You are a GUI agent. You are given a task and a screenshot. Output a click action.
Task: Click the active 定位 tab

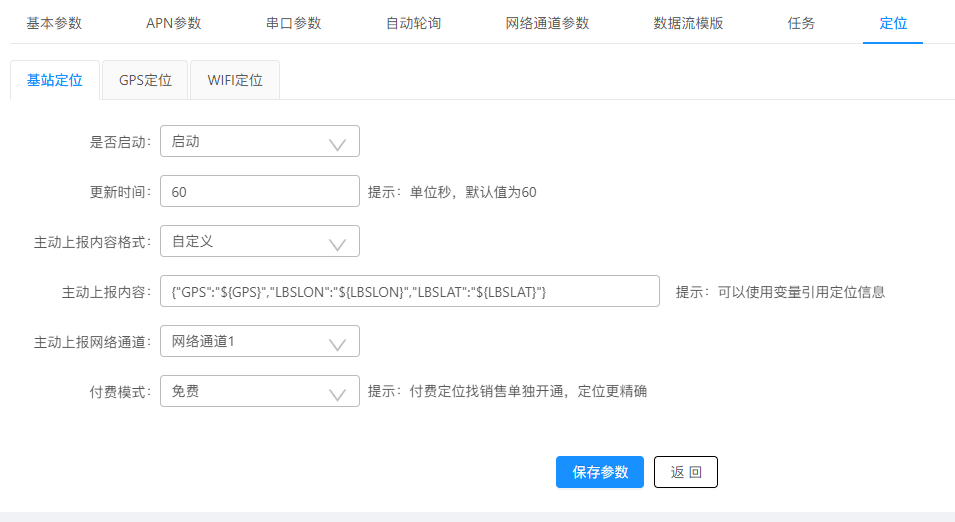click(x=893, y=23)
